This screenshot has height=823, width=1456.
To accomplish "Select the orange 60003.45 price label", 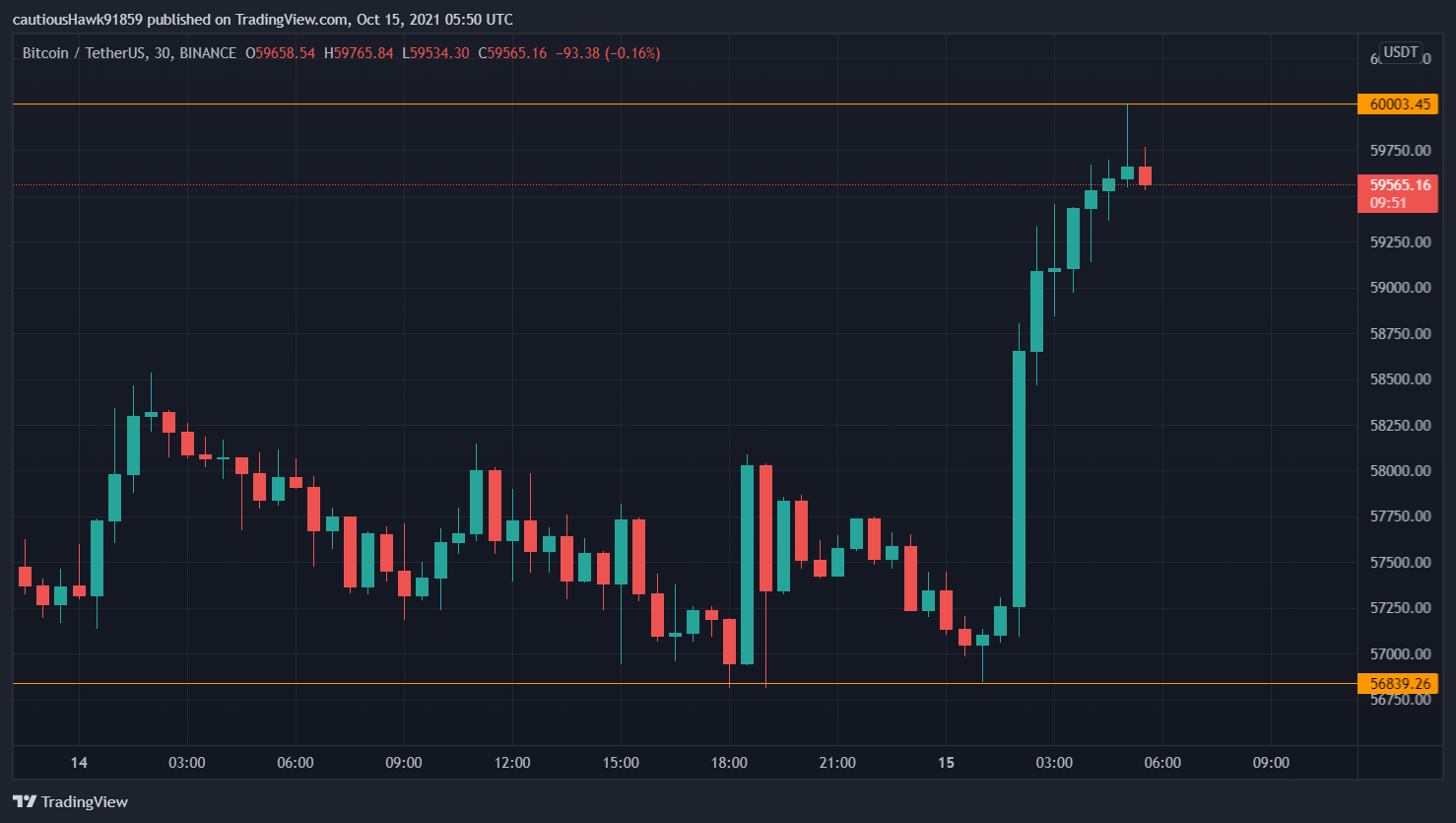I will pos(1398,104).
